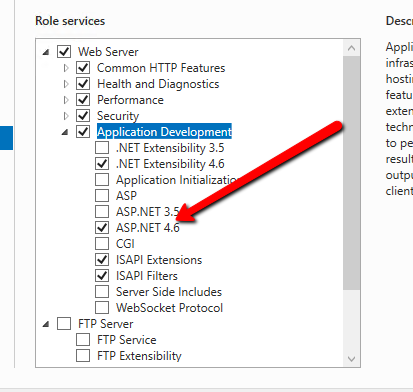Uncheck .NET Extensibility 4.6 checkbox
Image resolution: width=413 pixels, height=392 pixels.
102,164
